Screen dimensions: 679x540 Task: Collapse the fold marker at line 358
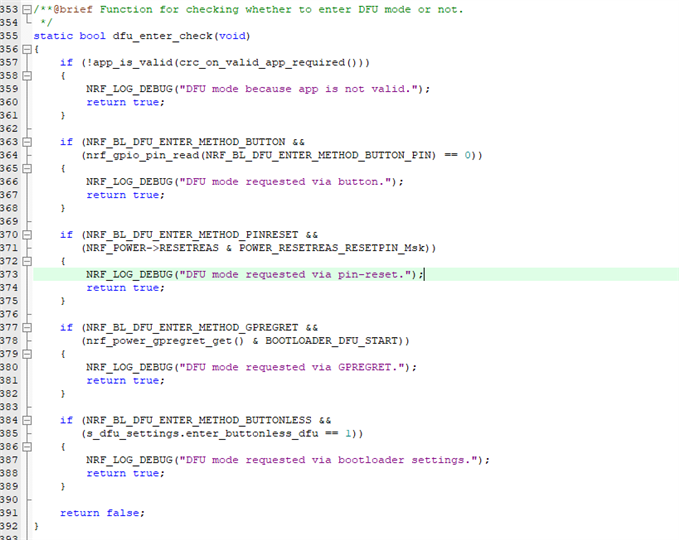click(x=27, y=75)
